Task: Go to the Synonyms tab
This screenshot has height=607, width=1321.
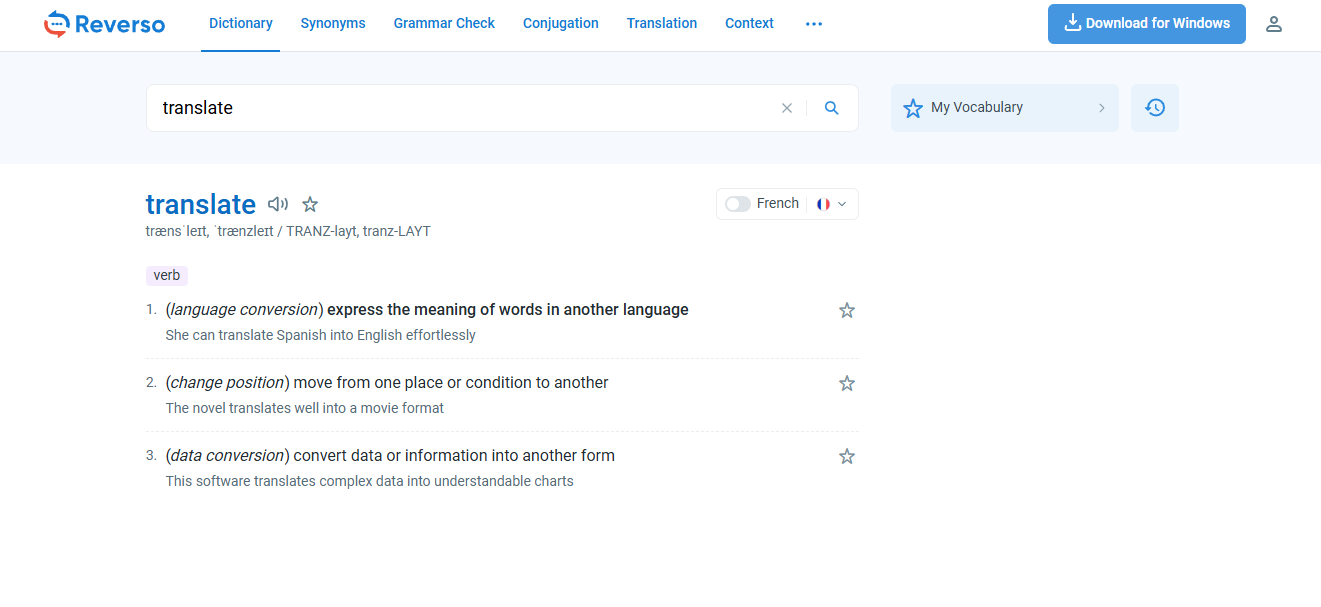Action: (333, 23)
